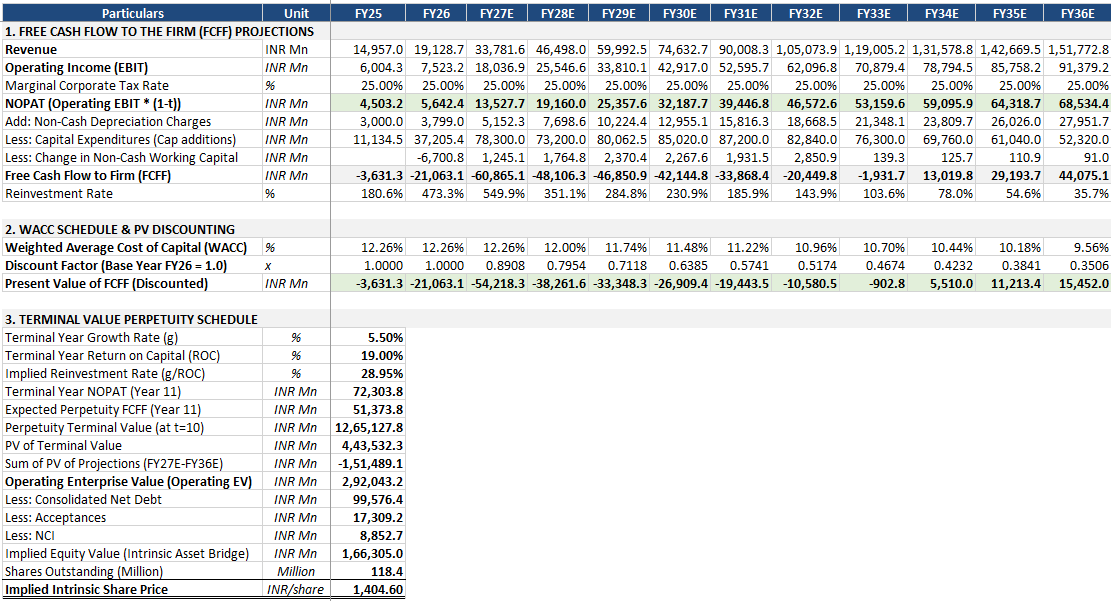The height and width of the screenshot is (601, 1111).
Task: Select '3. TERMINAL VALUE PERPETUITY SCHEDULE' heading
Action: tap(131, 320)
